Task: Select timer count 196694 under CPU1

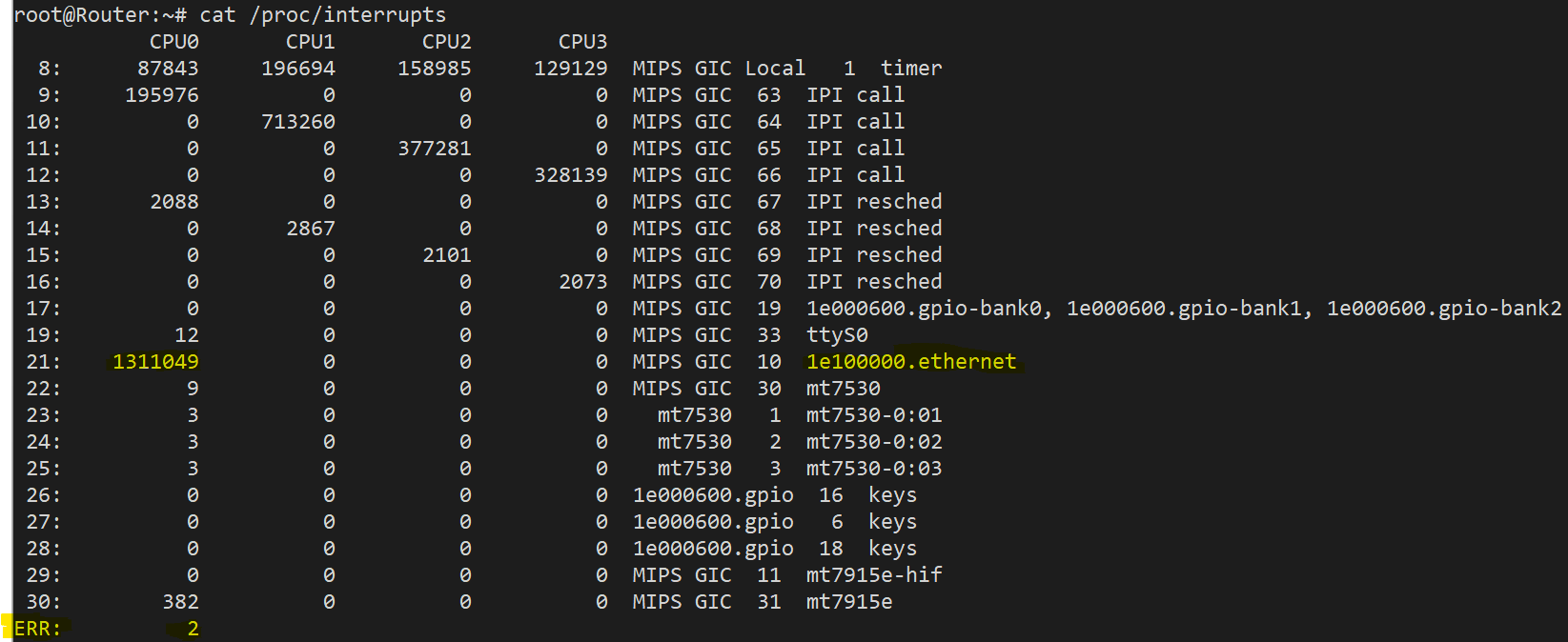Action: (x=298, y=69)
